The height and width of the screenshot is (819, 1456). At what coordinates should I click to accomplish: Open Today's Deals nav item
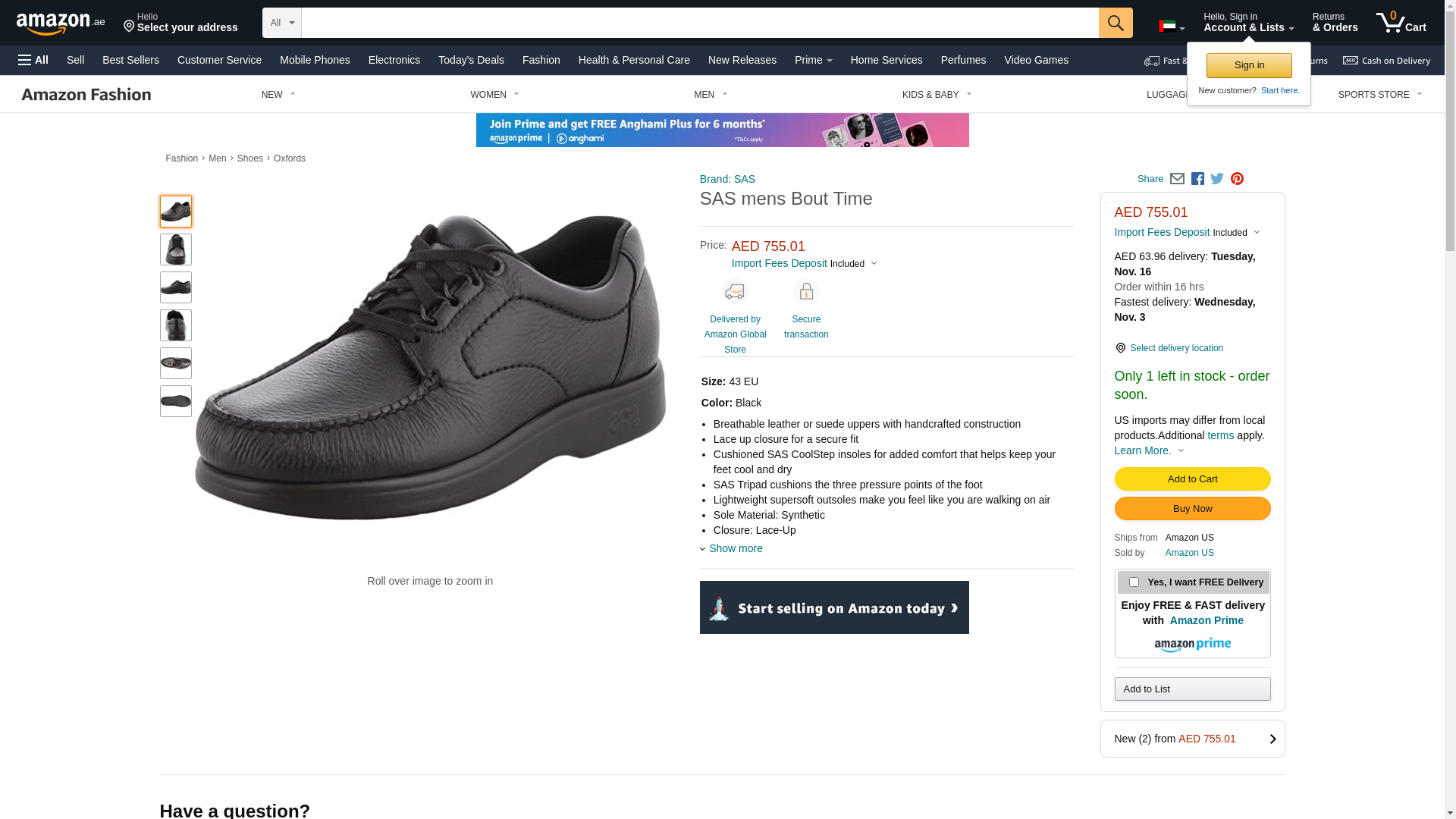471,60
